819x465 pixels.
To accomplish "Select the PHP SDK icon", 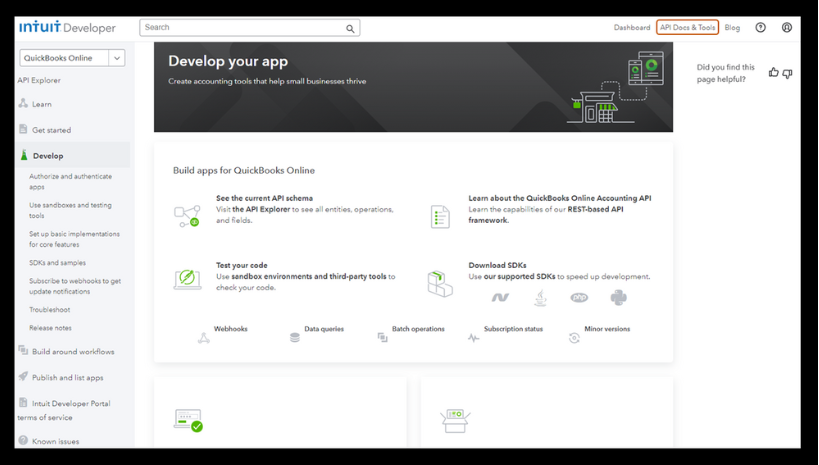I will tap(579, 298).
